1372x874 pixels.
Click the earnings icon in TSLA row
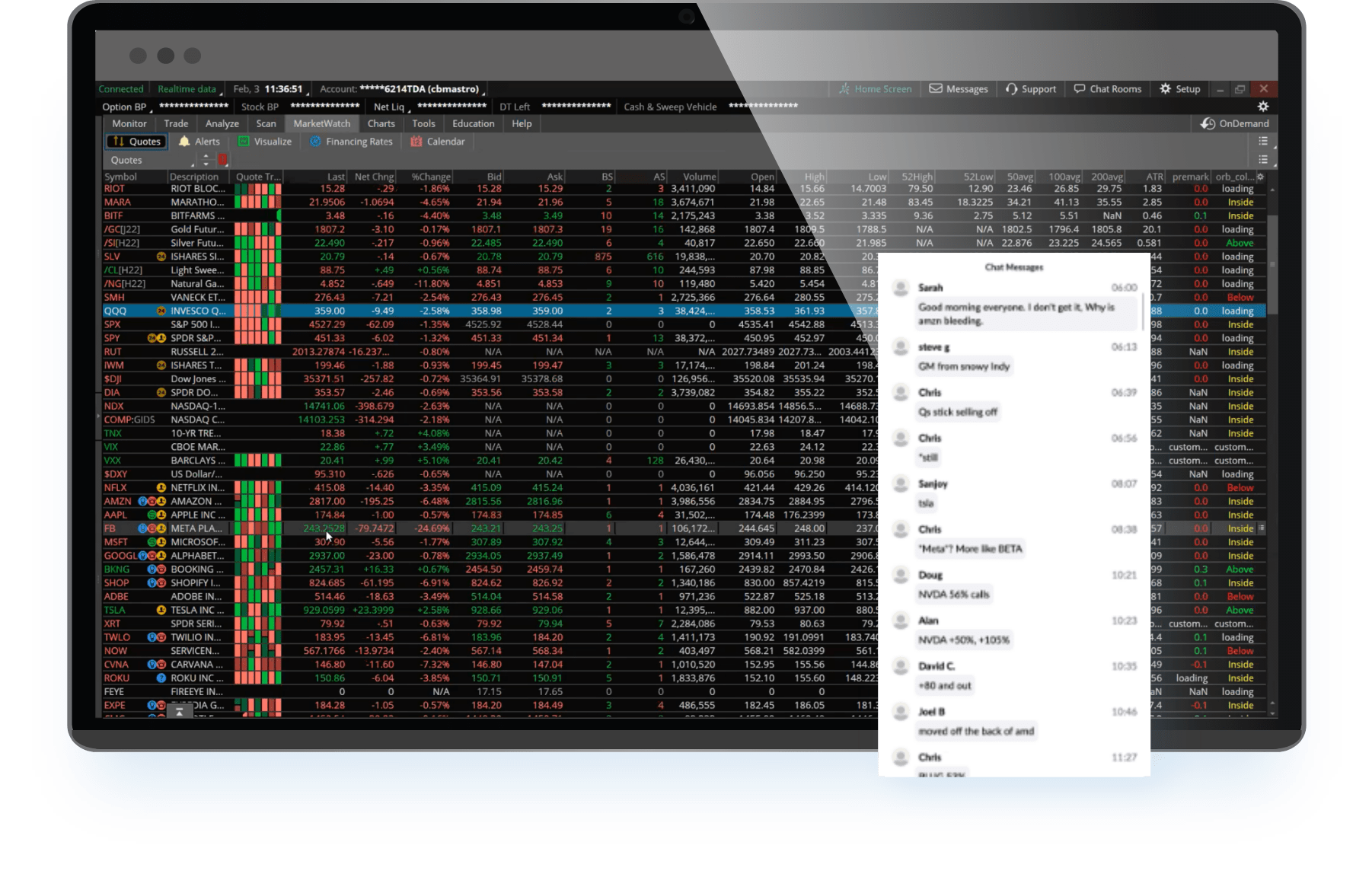pyautogui.click(x=161, y=610)
